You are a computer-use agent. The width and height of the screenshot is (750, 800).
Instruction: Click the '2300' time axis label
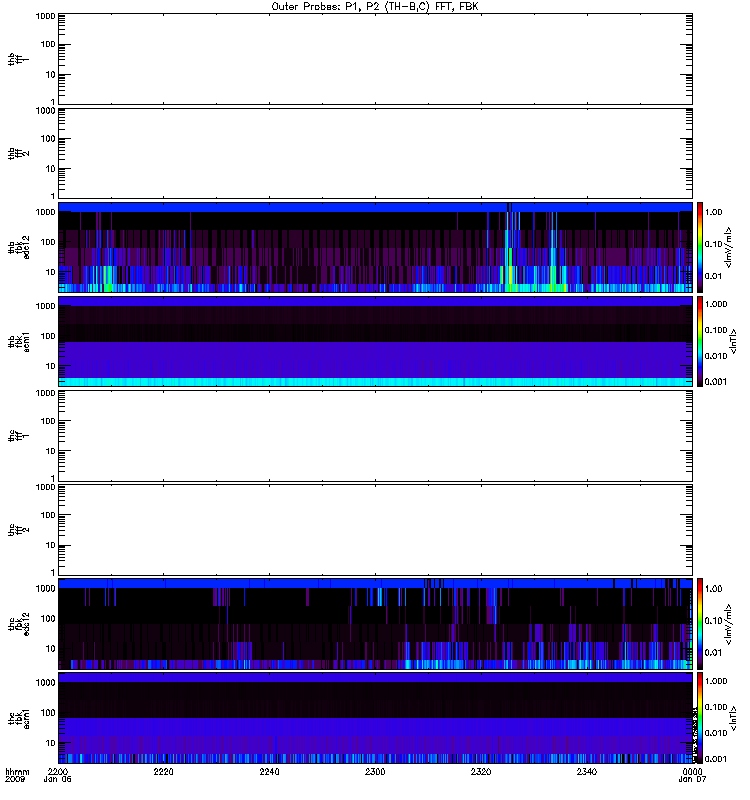375,772
